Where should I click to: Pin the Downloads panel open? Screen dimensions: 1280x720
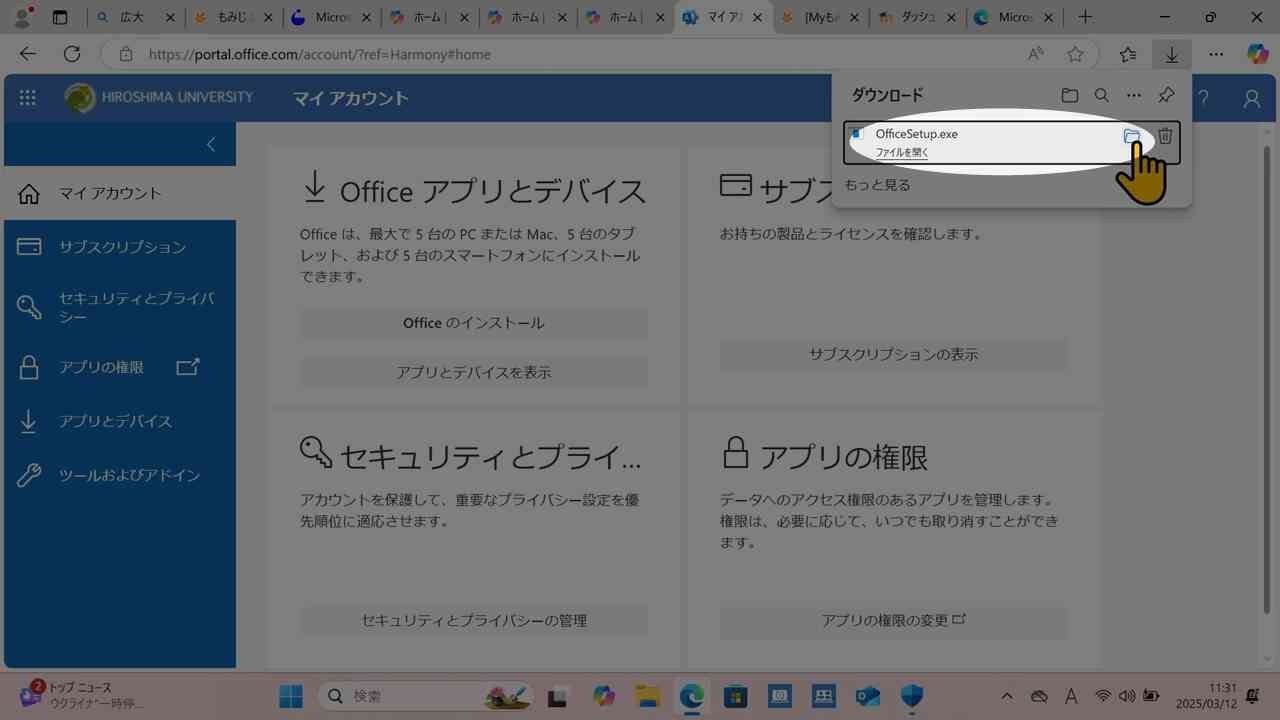tap(1165, 95)
